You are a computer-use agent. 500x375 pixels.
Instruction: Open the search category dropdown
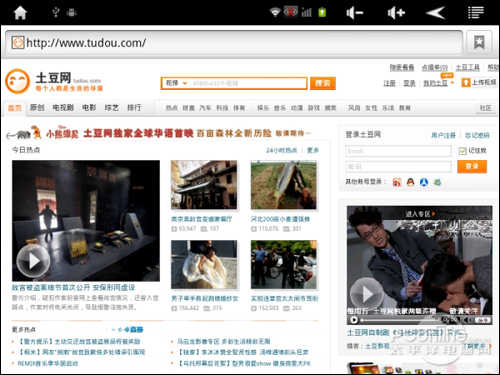pyautogui.click(x=177, y=83)
